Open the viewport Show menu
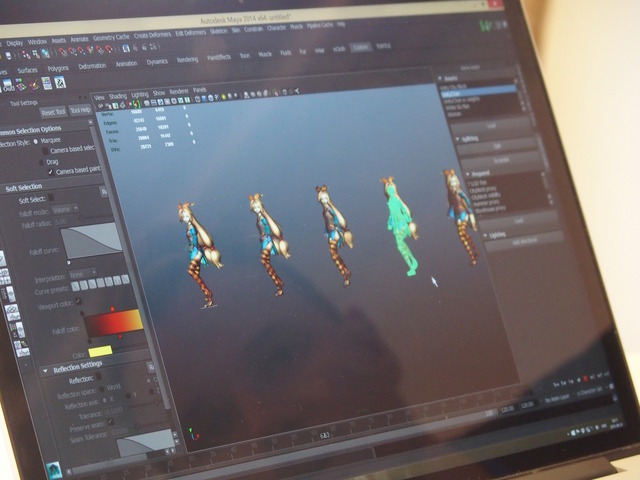640x480 pixels. pyautogui.click(x=159, y=93)
